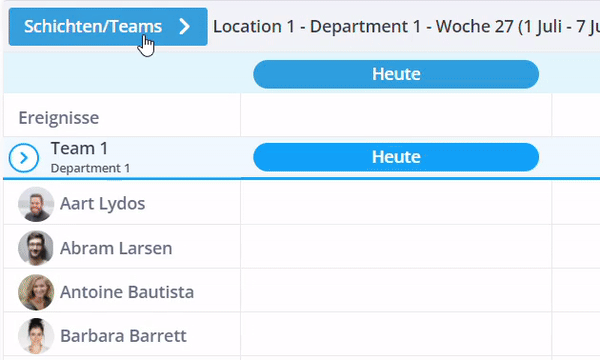Click the Department 1 subtitle under Team 1
This screenshot has height=360, width=600.
[90, 168]
